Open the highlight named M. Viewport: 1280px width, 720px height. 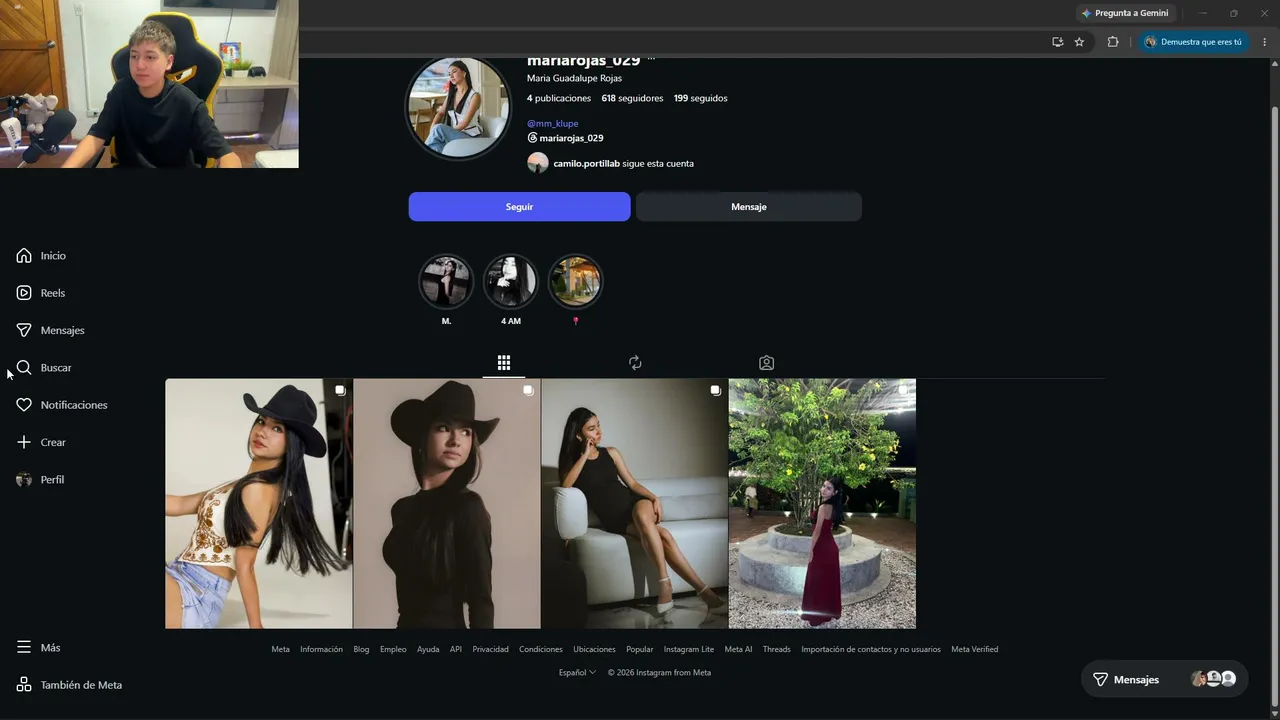[x=446, y=282]
